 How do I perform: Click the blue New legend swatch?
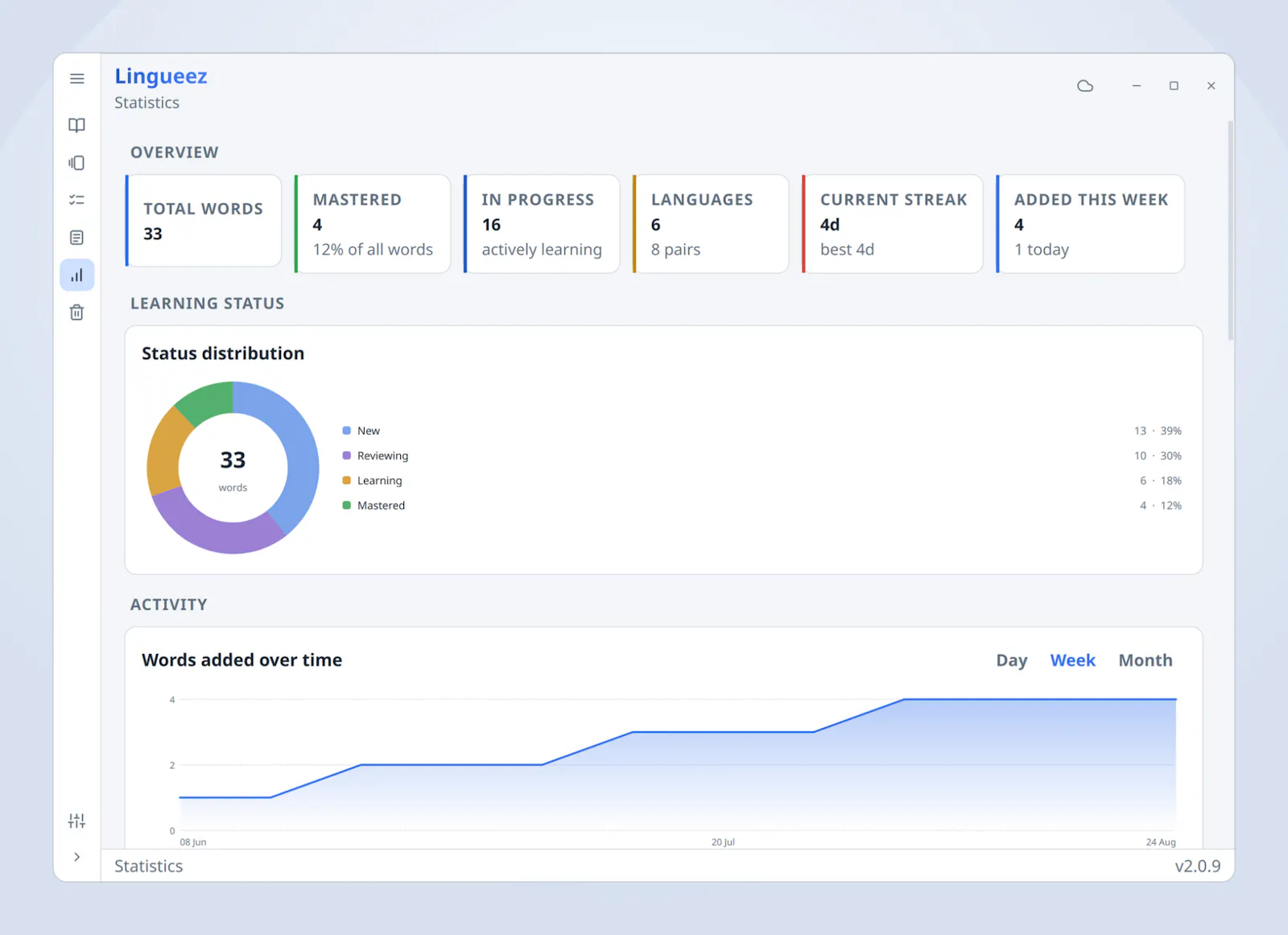(x=347, y=431)
